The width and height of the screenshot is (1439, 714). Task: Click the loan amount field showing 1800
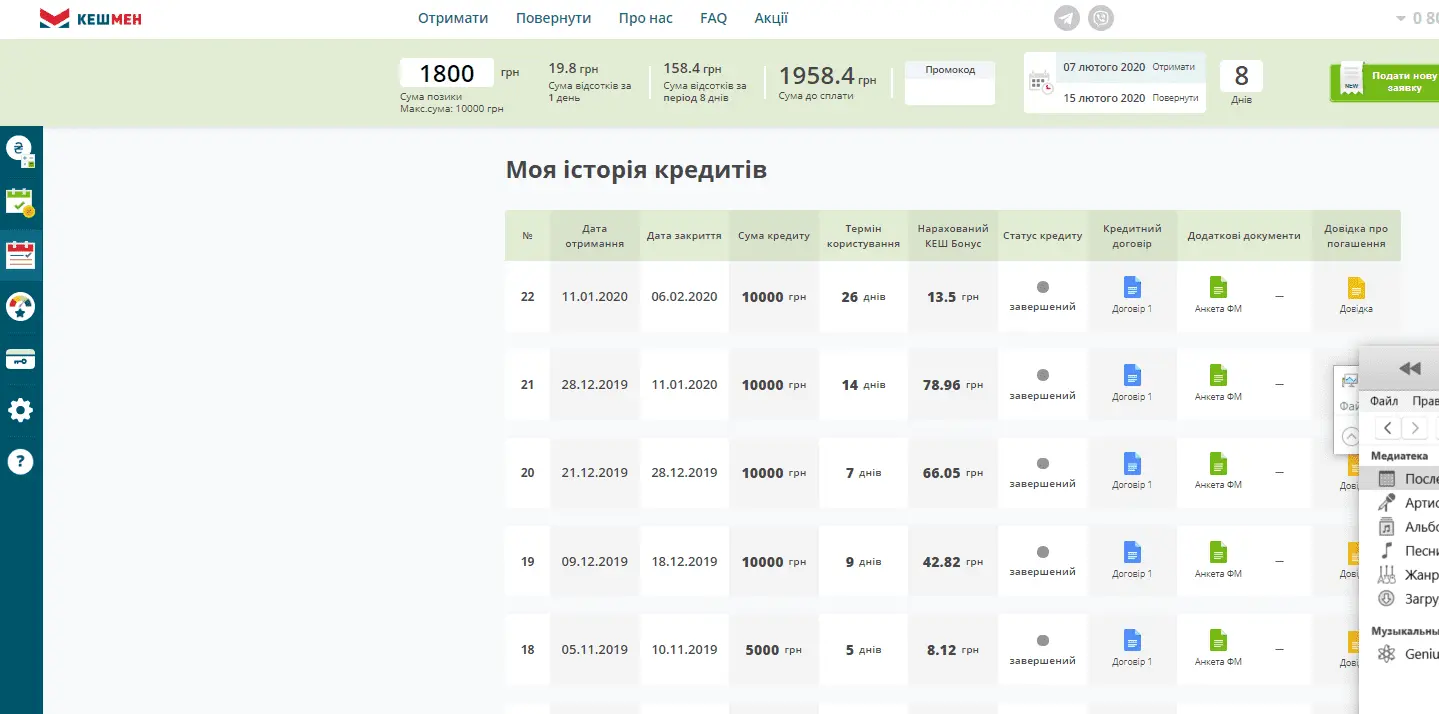pyautogui.click(x=446, y=73)
